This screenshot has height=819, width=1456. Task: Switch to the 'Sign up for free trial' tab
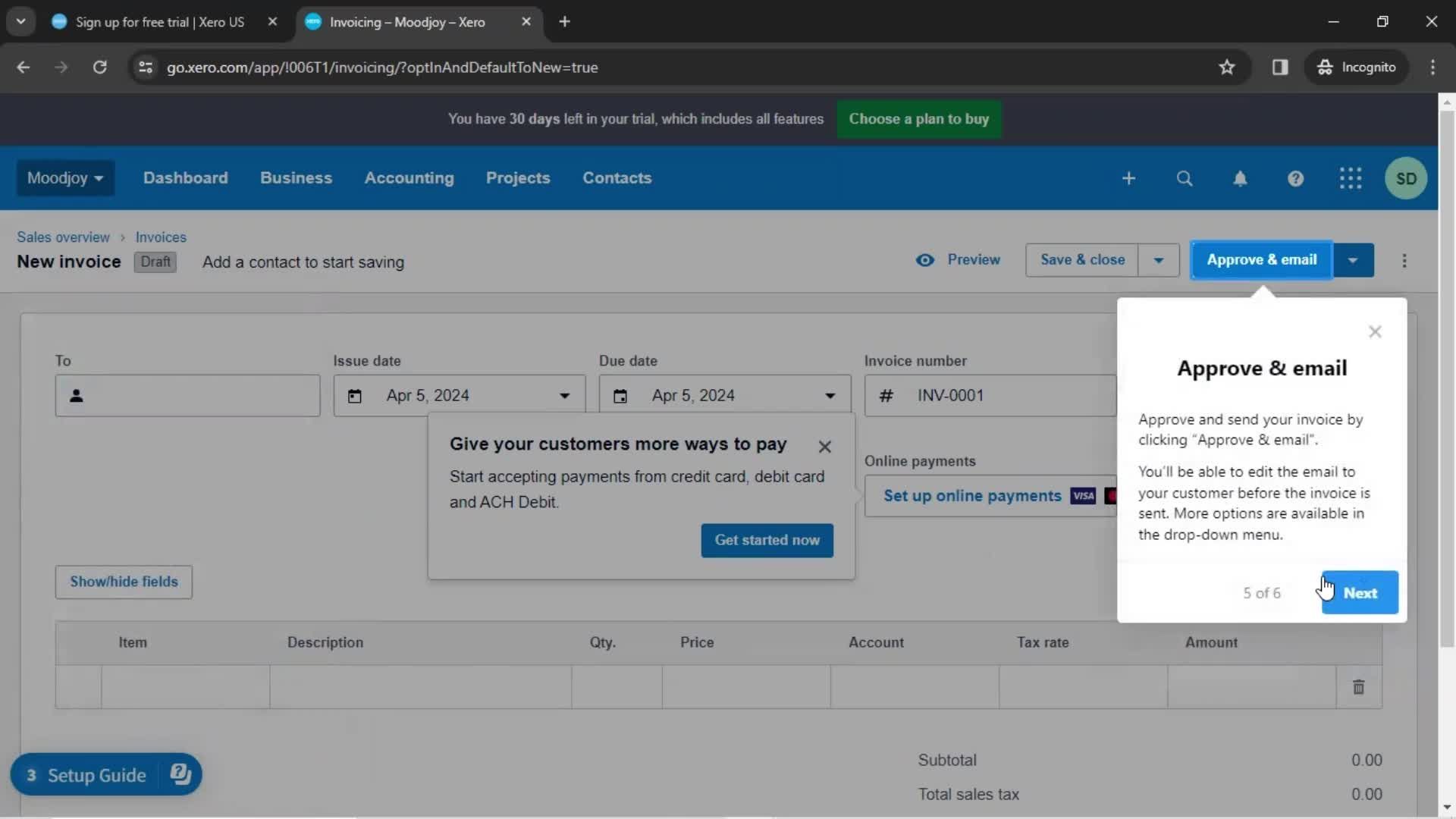[x=159, y=22]
